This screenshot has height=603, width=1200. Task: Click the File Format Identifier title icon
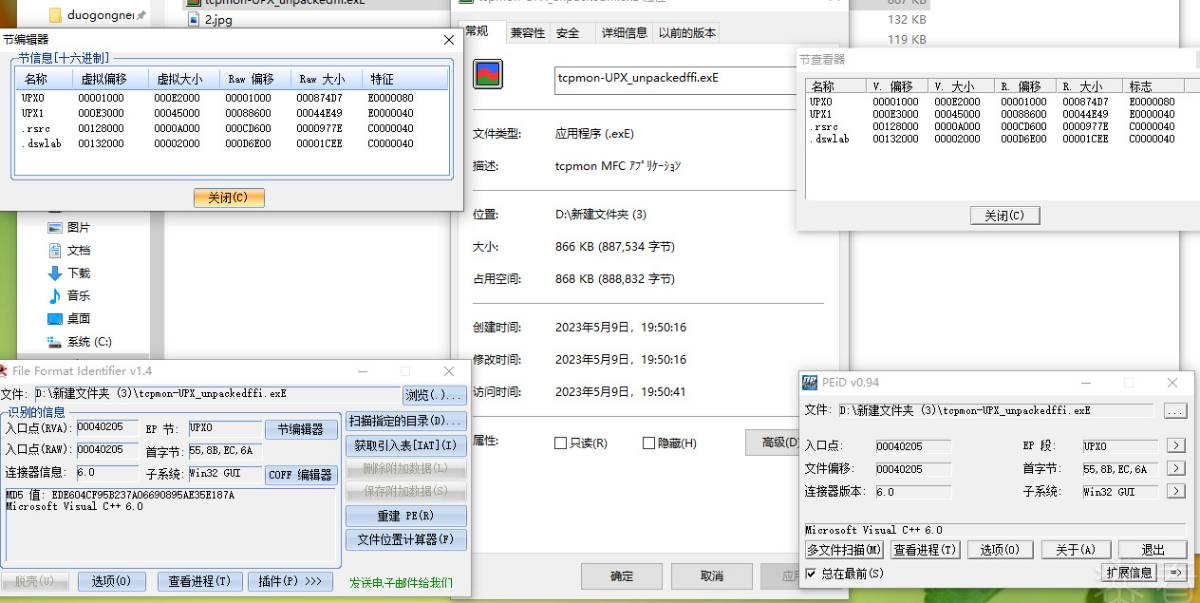pyautogui.click(x=4, y=371)
